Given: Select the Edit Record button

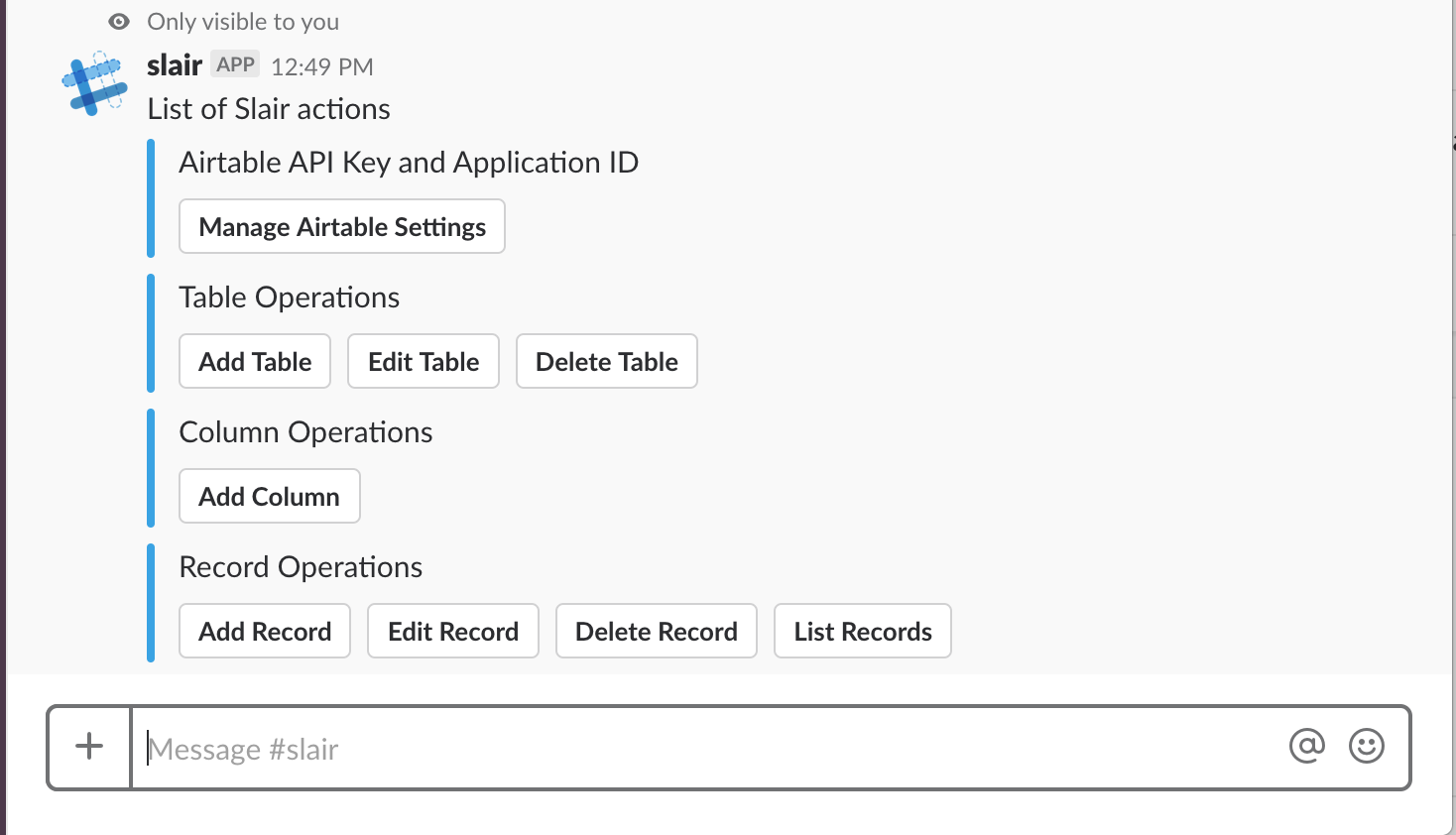Looking at the screenshot, I should tap(453, 631).
